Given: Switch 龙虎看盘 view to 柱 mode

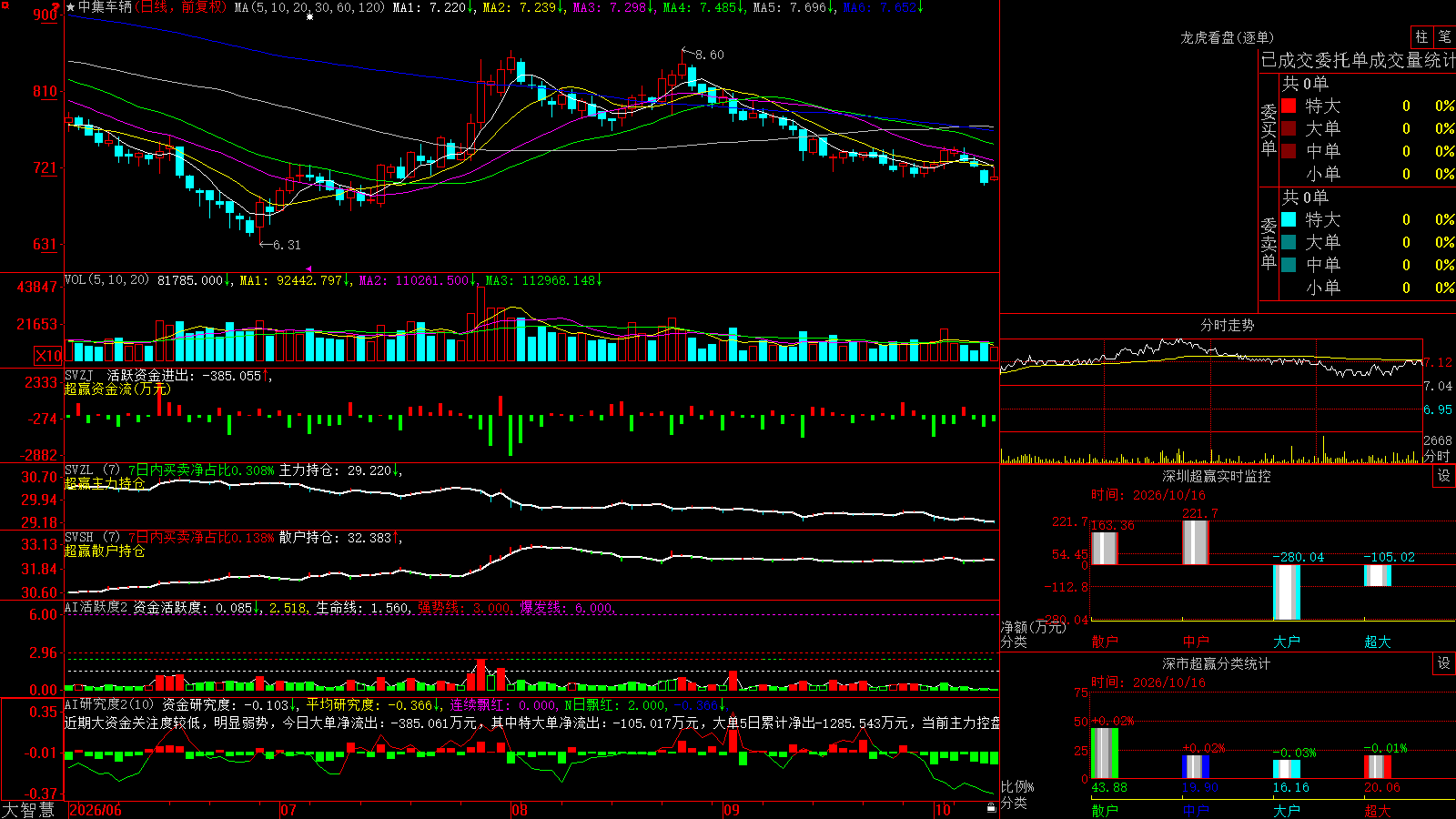Looking at the screenshot, I should [1421, 36].
